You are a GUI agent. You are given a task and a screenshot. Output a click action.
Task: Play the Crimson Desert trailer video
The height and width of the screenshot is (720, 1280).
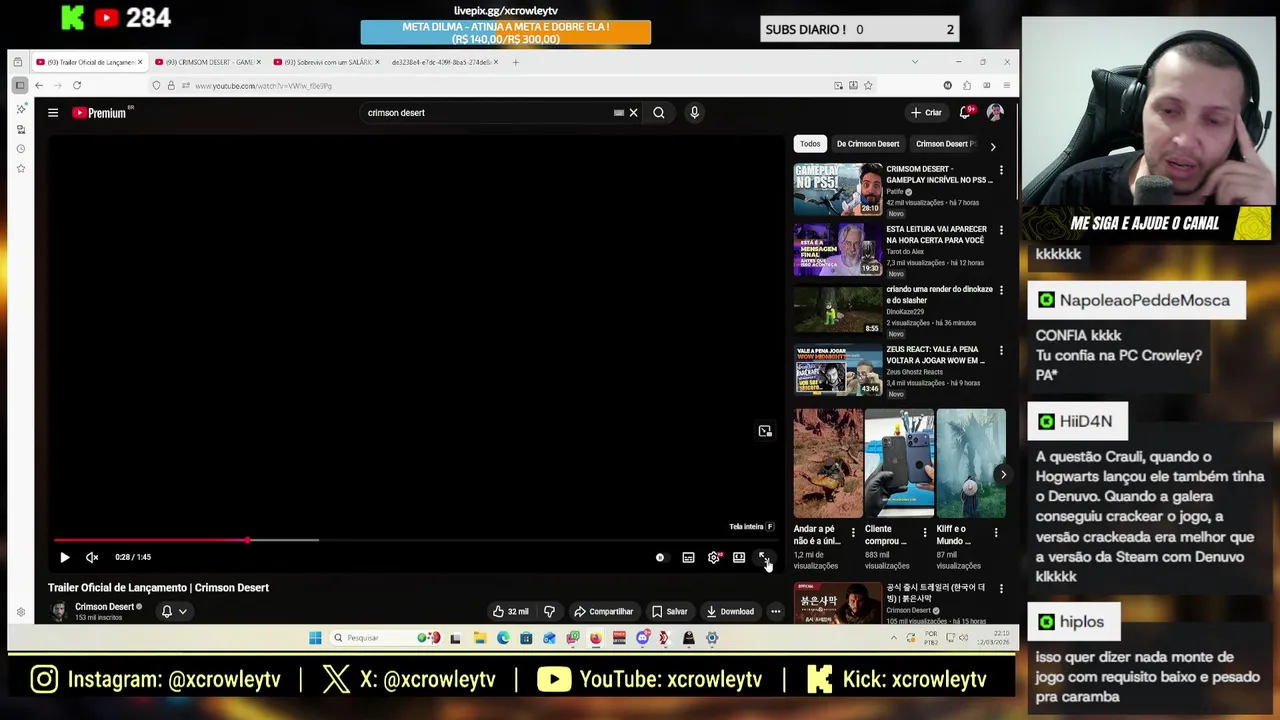pos(65,557)
